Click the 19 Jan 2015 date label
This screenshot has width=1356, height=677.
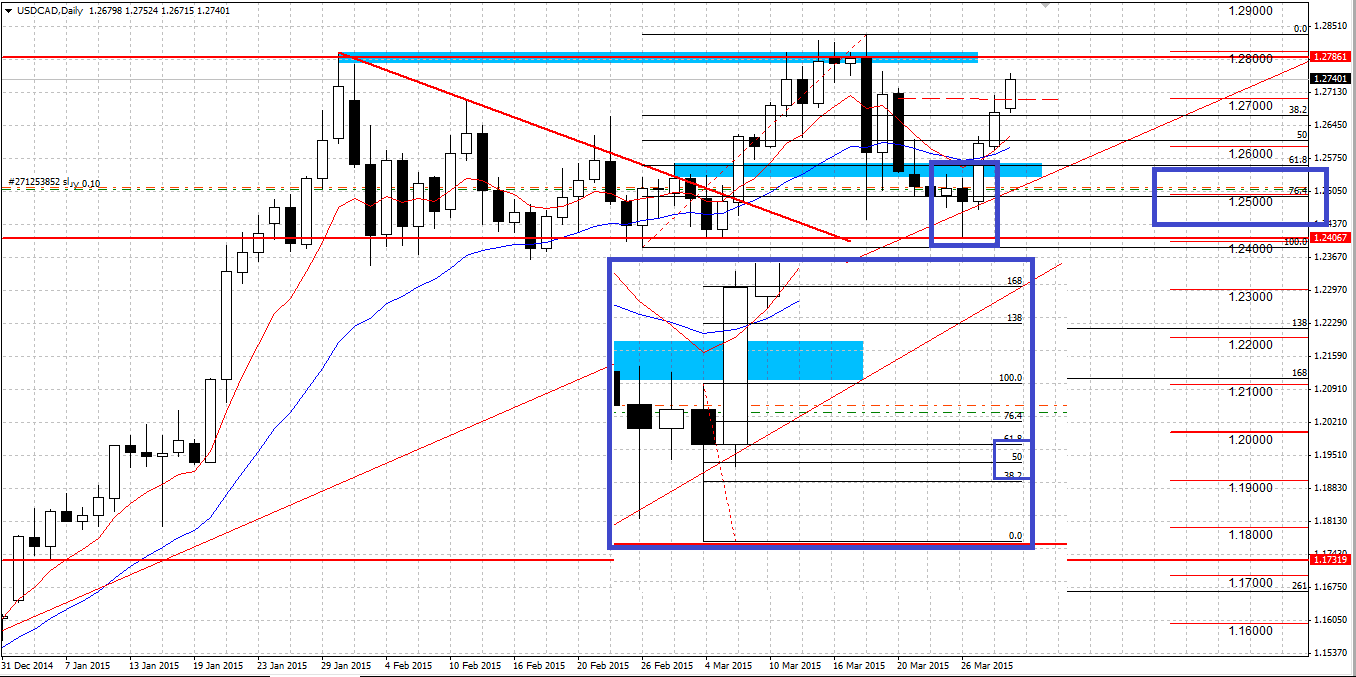(218, 665)
